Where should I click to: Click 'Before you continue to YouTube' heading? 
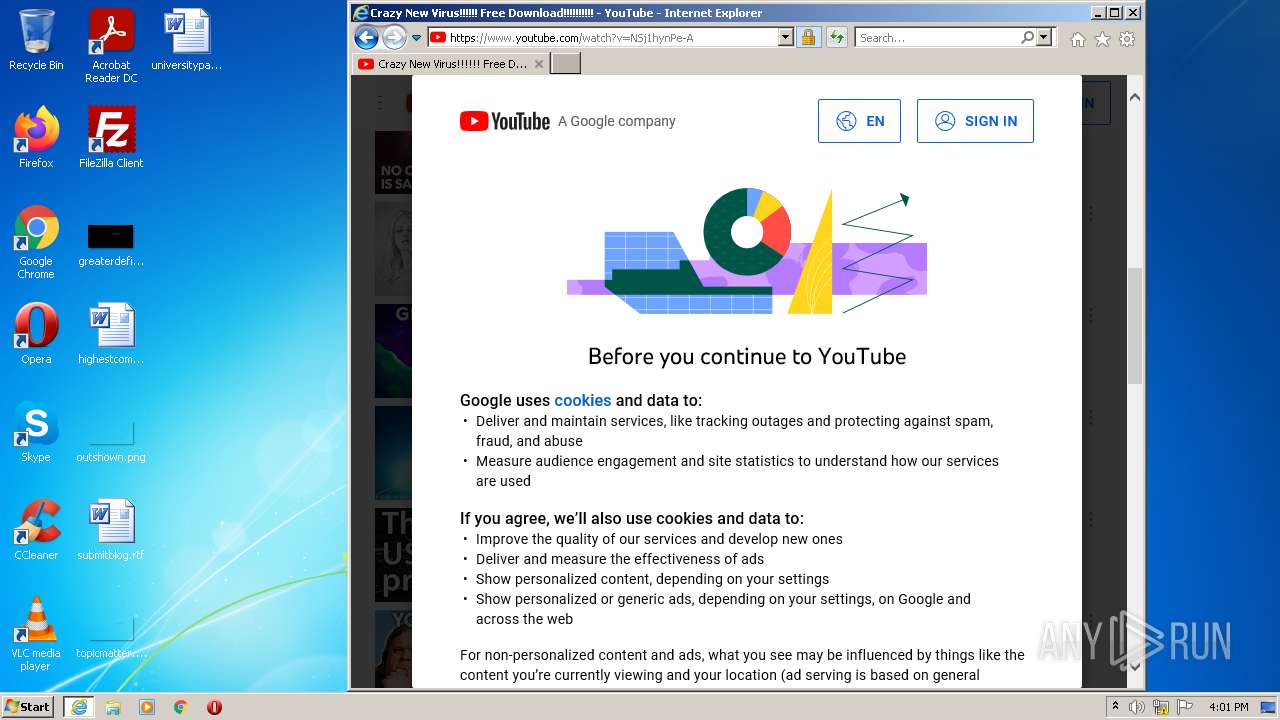pyautogui.click(x=747, y=357)
